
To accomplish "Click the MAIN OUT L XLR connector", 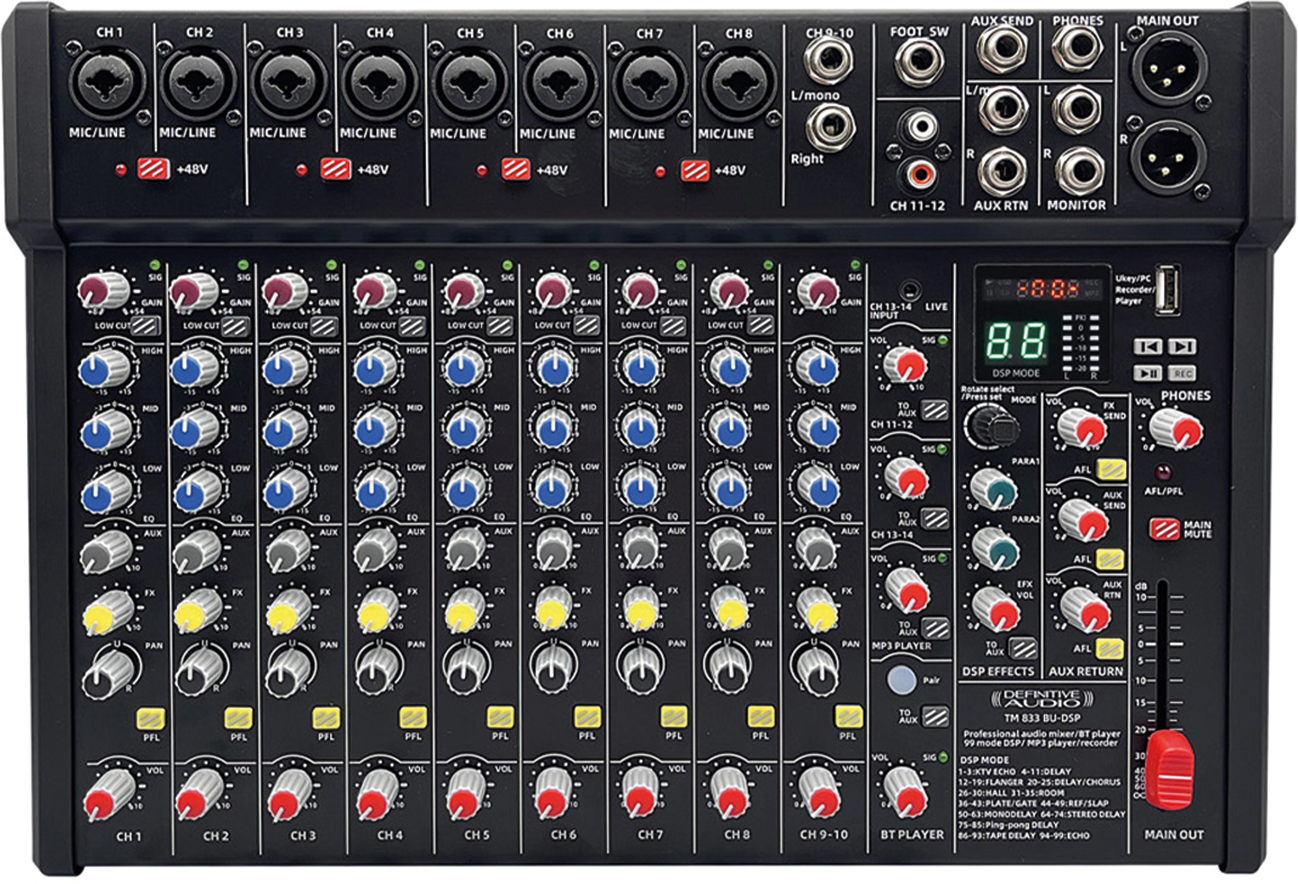I will pyautogui.click(x=1169, y=67).
